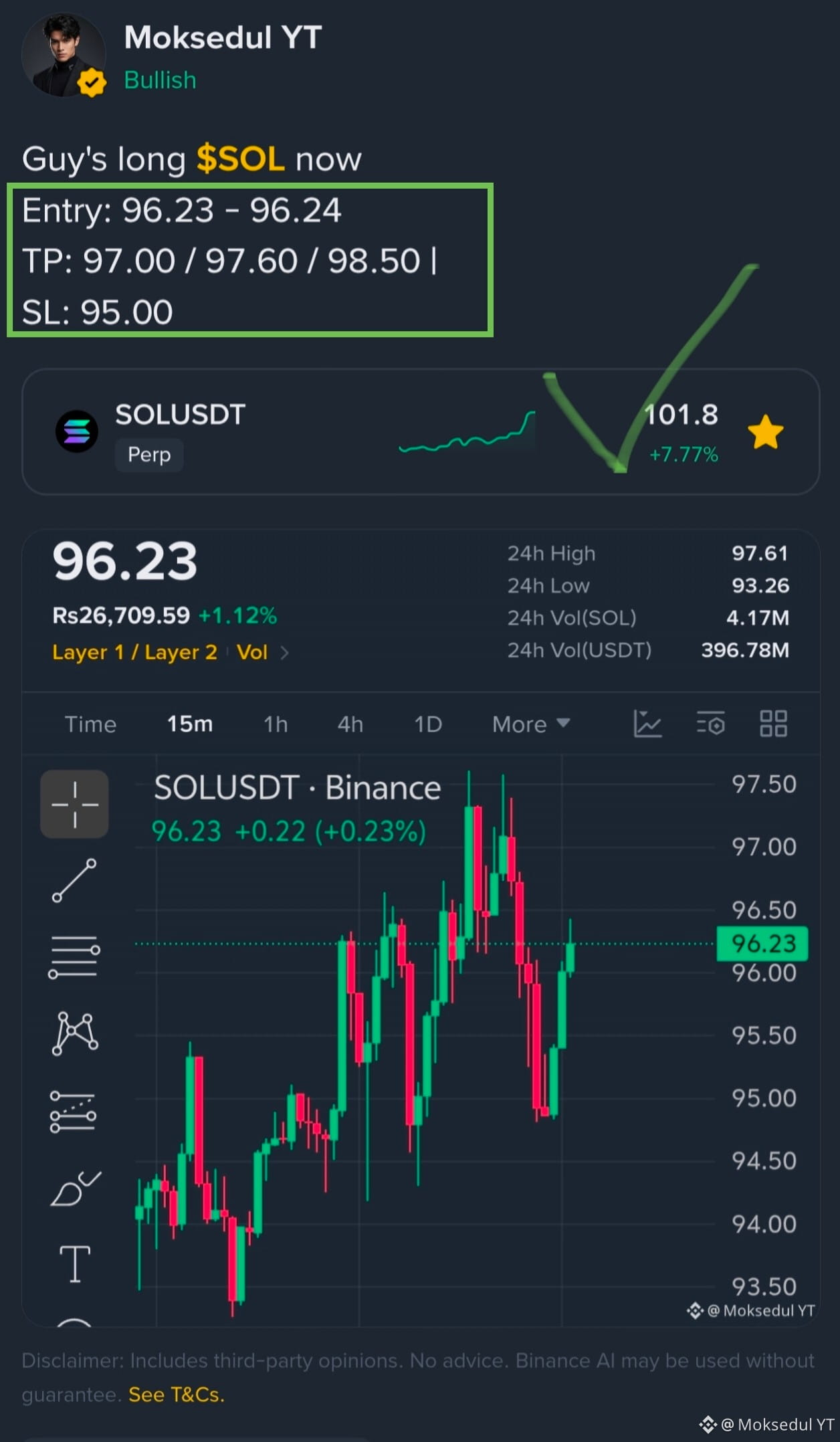Tap the 101.8 price value

[681, 415]
